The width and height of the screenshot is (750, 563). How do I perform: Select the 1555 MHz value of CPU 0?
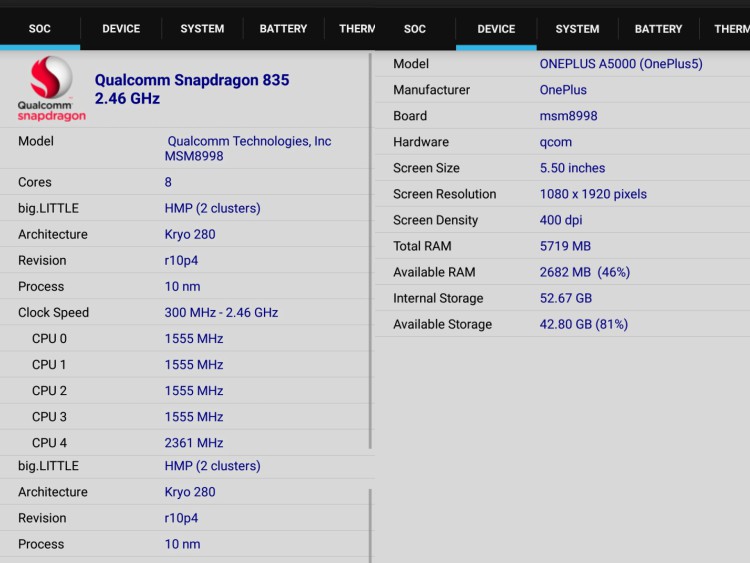coord(194,339)
